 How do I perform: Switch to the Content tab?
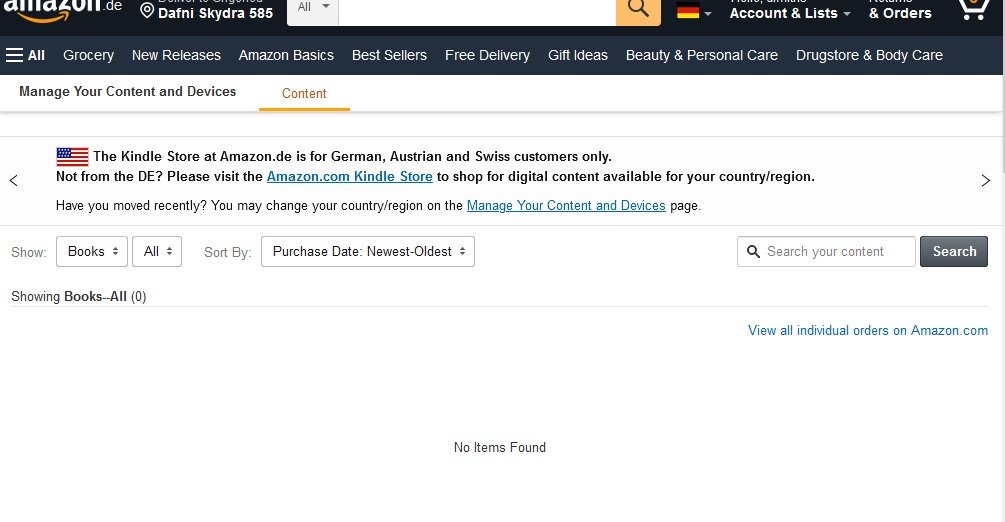coord(304,94)
